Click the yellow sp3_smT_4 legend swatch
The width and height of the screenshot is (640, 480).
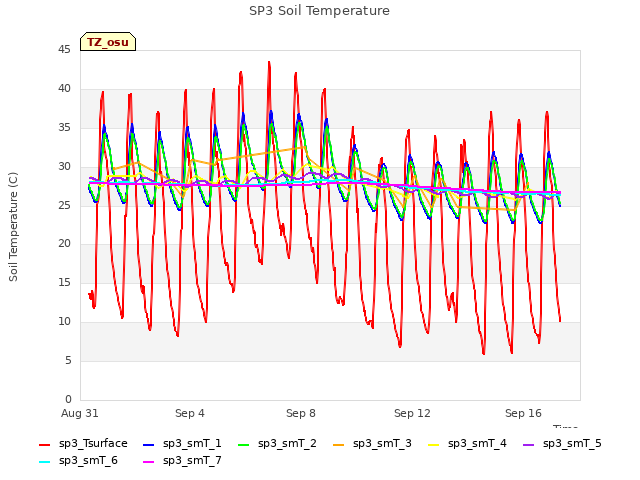(433, 444)
